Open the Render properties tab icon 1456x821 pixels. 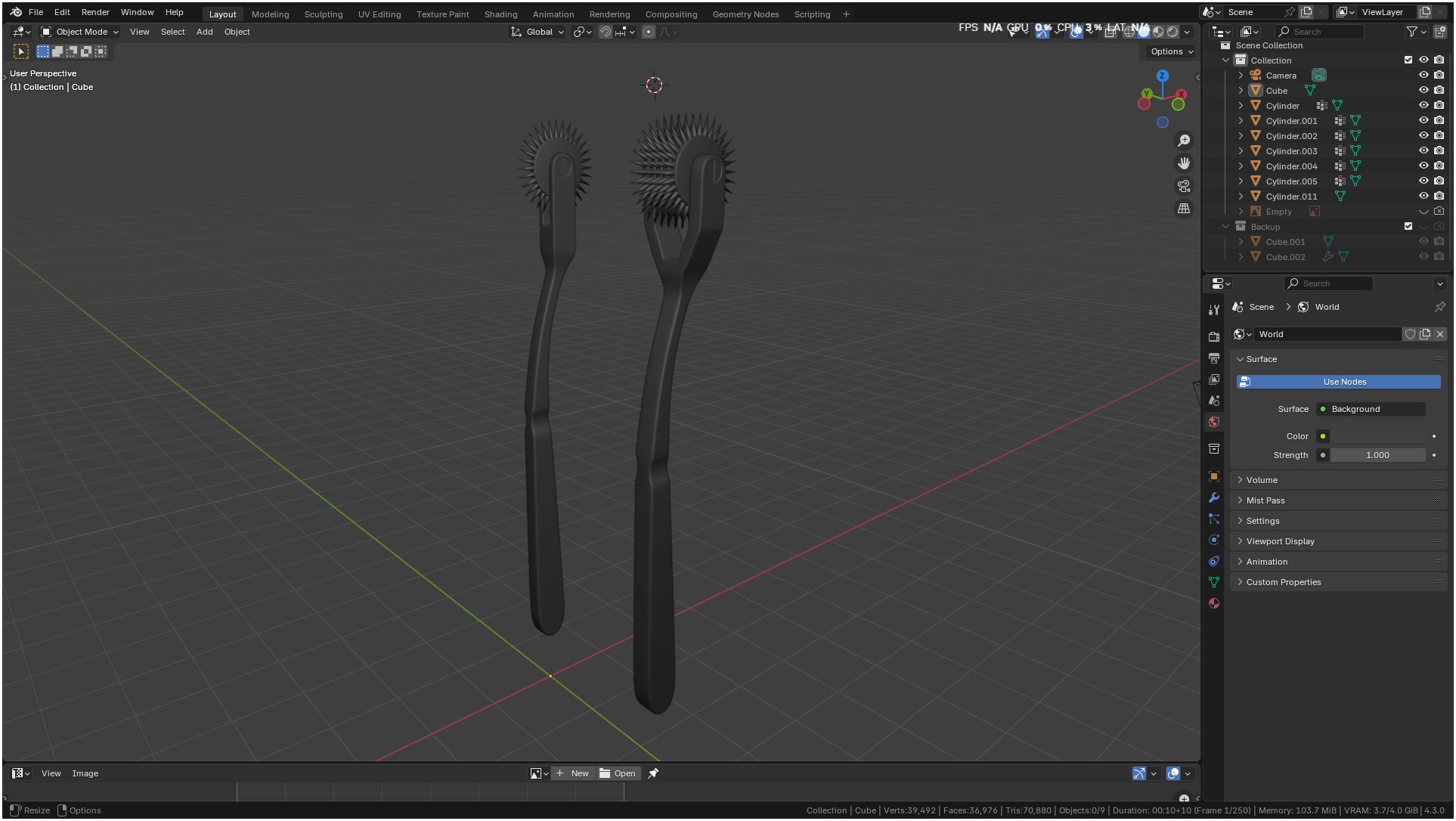[x=1214, y=336]
